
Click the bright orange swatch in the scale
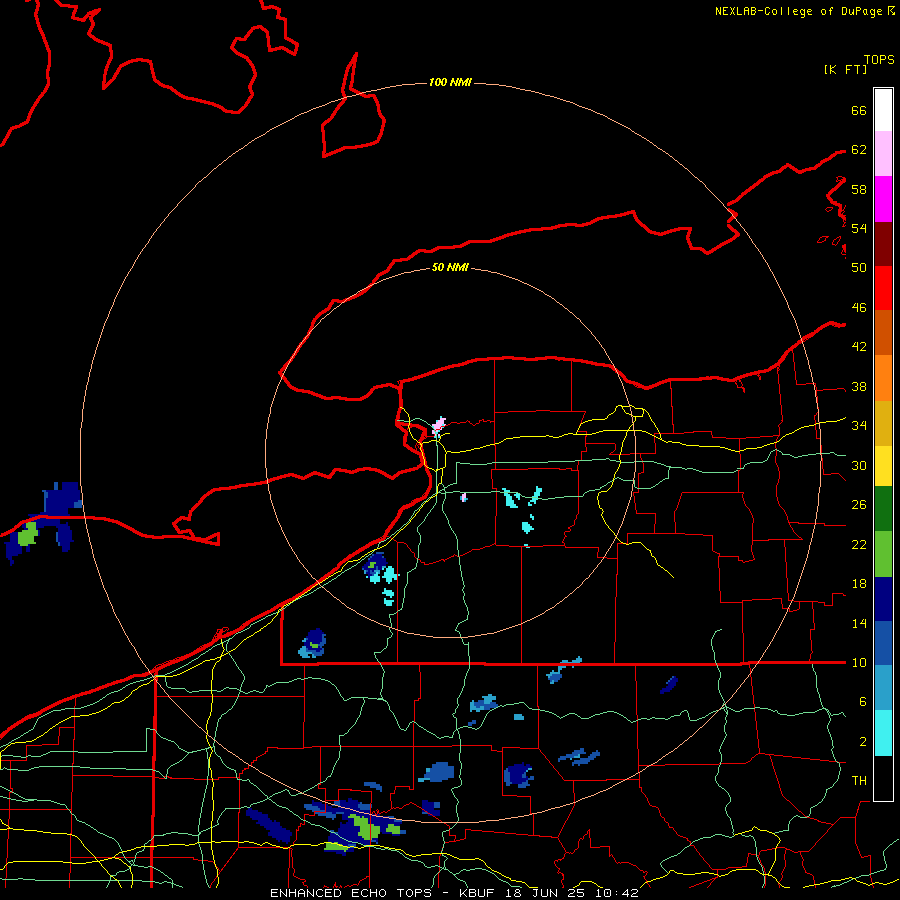[883, 378]
